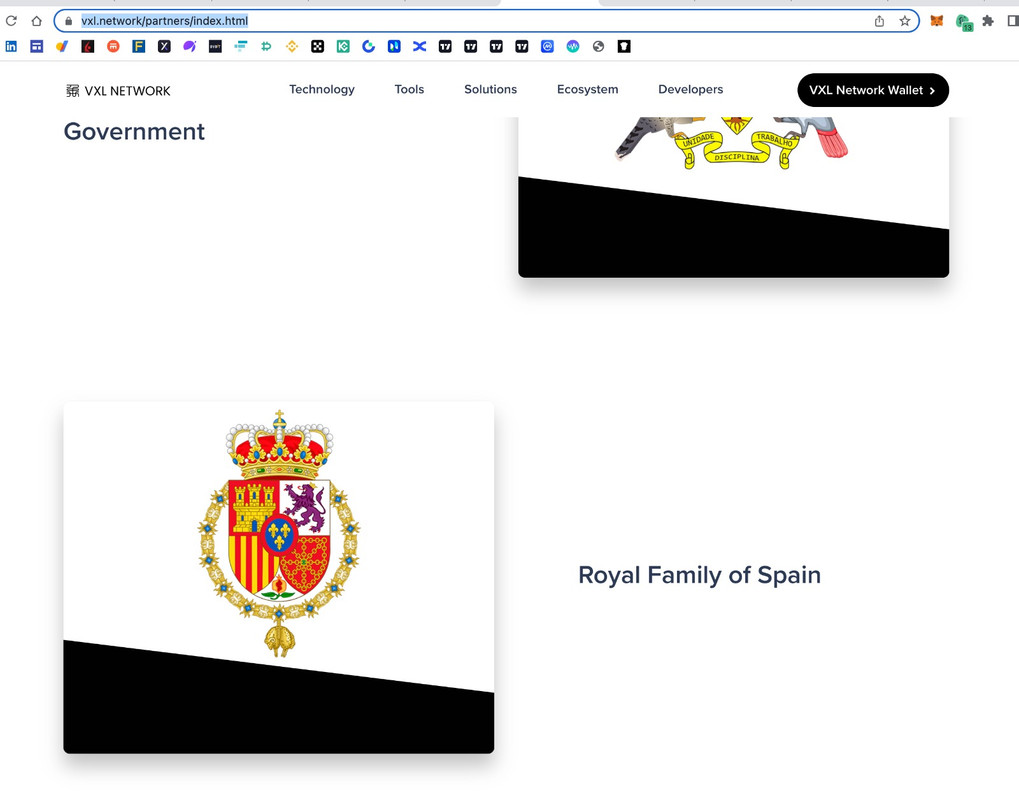Select the Royal Family of Spain heading
The image size is (1019, 800).
[x=699, y=575]
